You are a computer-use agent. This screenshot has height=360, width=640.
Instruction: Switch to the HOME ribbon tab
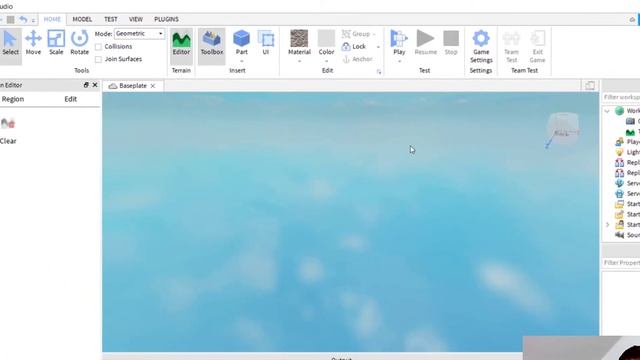[52, 19]
